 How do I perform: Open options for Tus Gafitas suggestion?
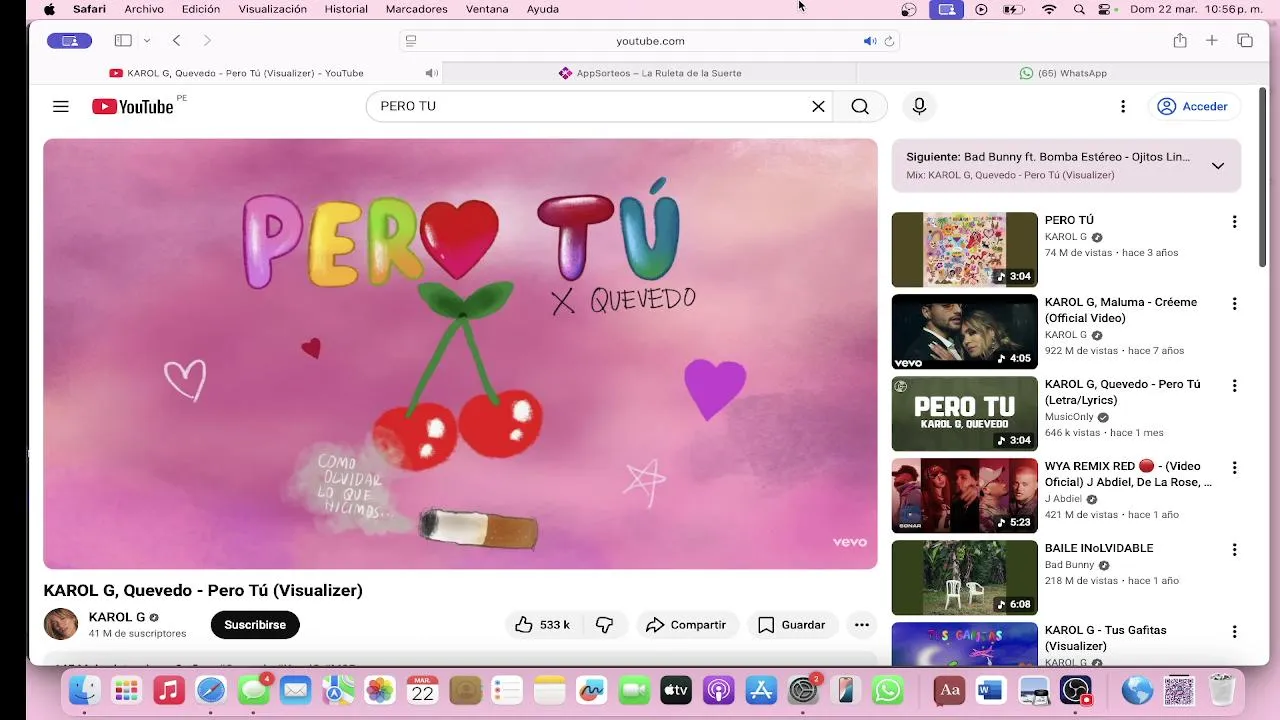tap(1234, 632)
